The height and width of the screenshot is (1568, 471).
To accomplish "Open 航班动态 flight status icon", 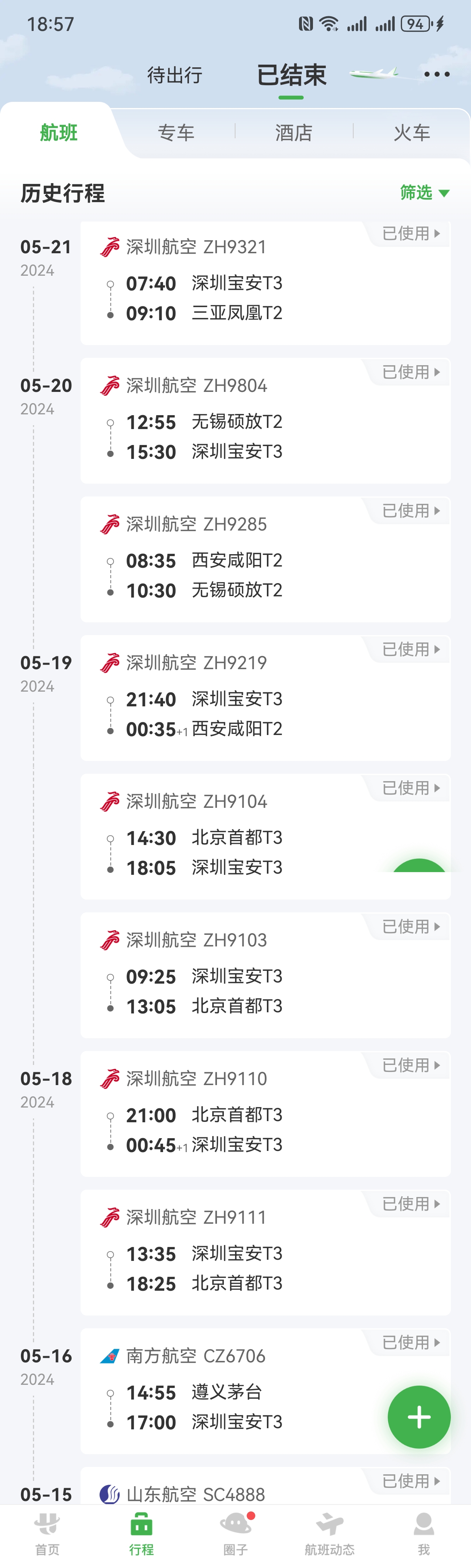I will 330,1534.
